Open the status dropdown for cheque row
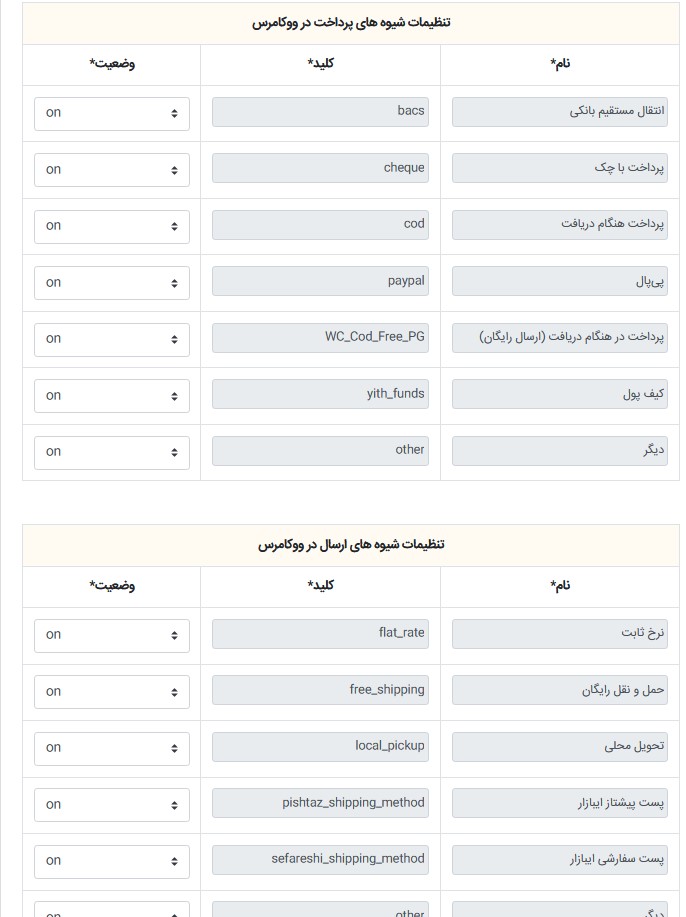 pyautogui.click(x=112, y=169)
